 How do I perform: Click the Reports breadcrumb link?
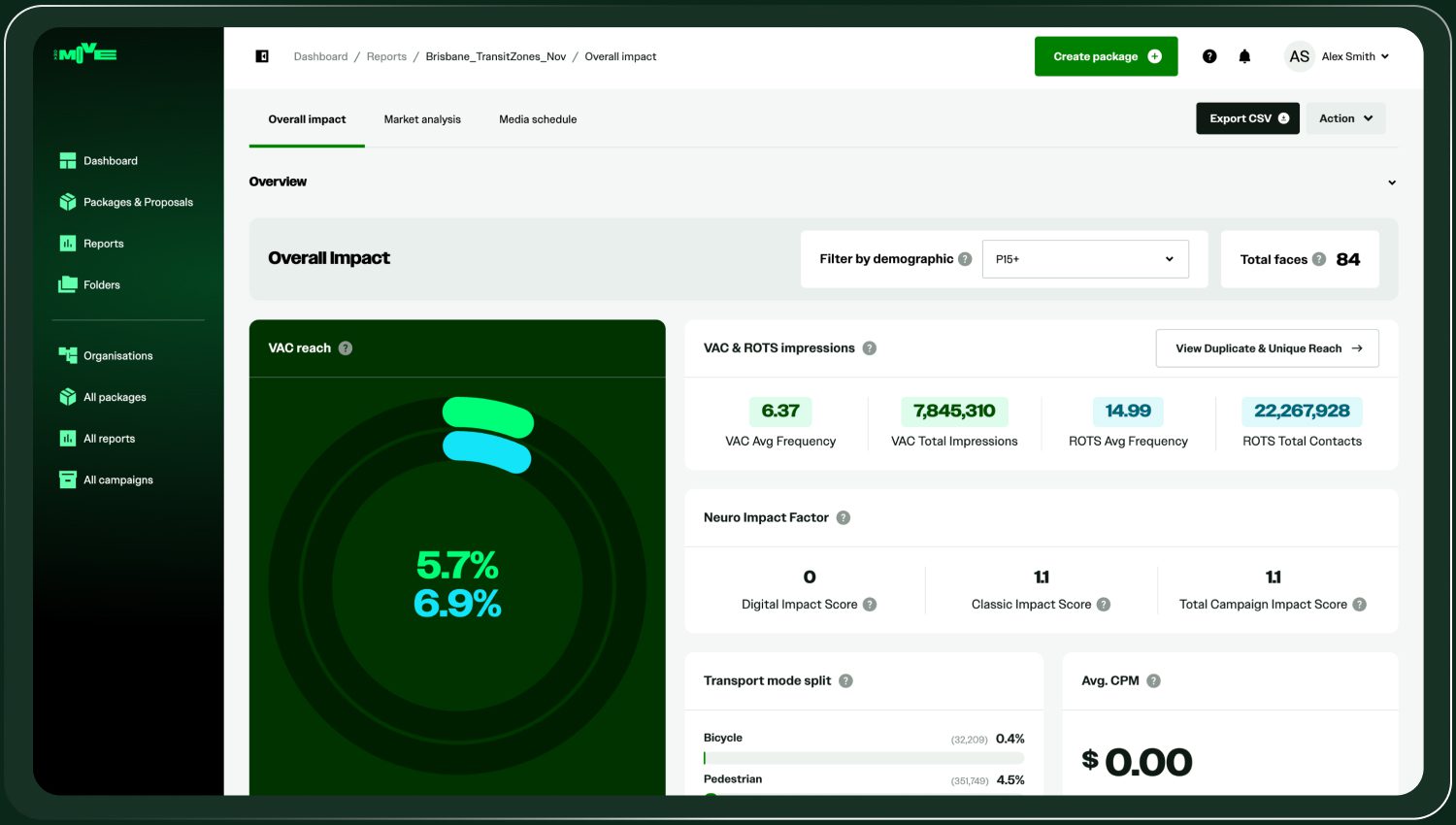[x=386, y=56]
